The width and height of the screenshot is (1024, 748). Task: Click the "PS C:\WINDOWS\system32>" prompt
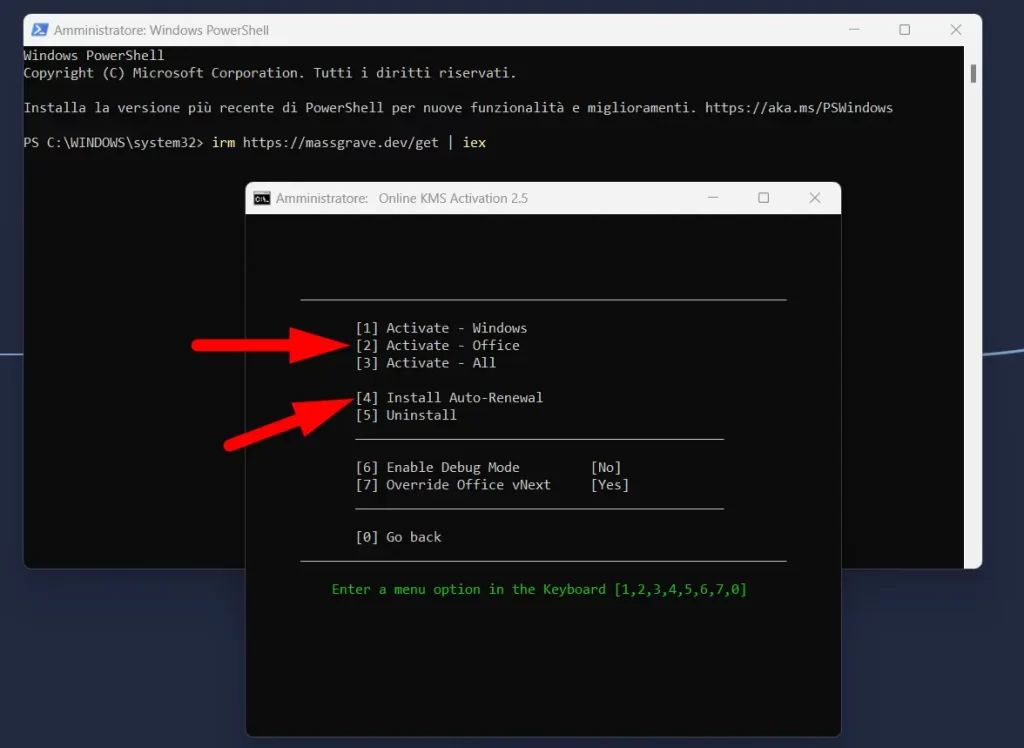pyautogui.click(x=114, y=142)
